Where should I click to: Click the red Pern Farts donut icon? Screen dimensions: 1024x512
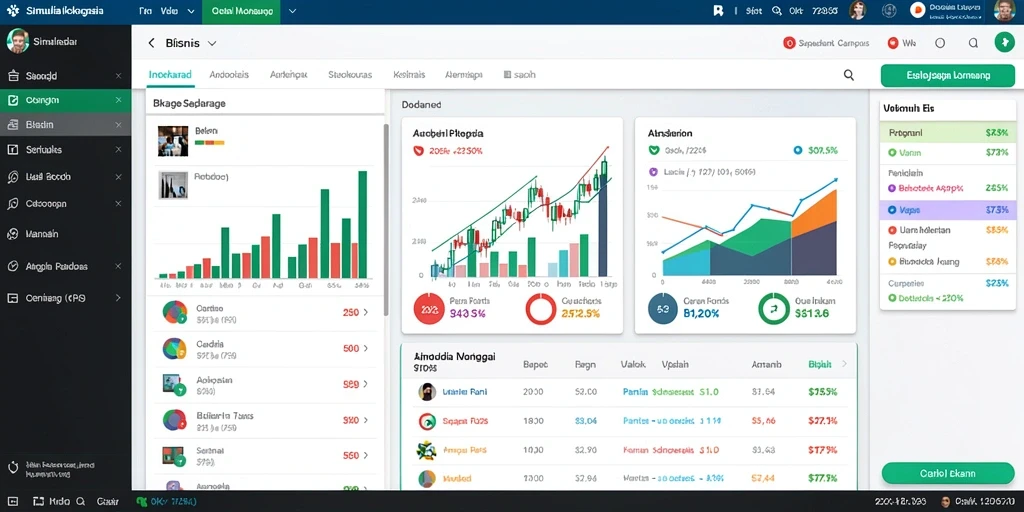[429, 308]
